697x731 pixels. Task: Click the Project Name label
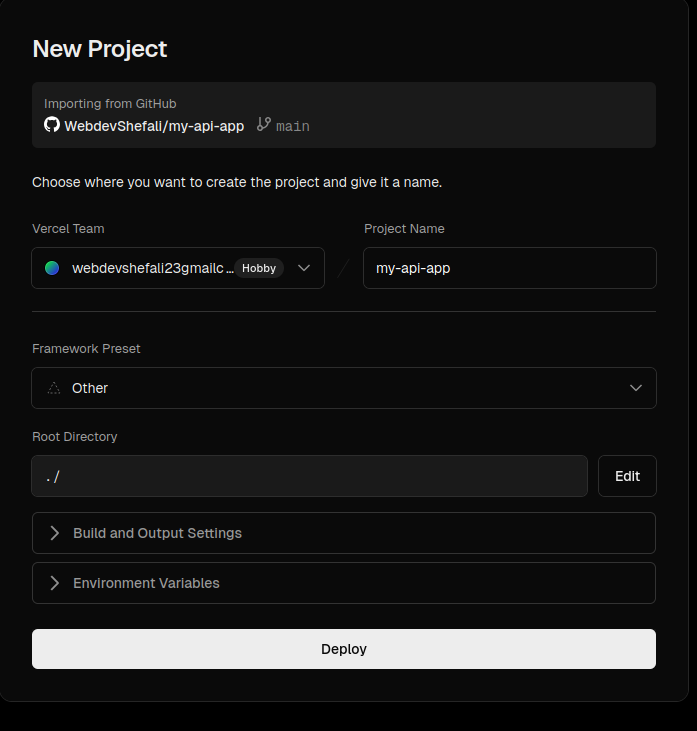point(404,229)
